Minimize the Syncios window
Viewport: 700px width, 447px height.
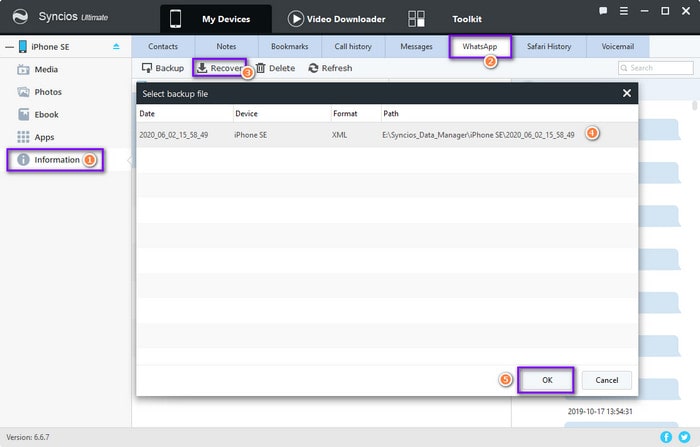pos(644,11)
